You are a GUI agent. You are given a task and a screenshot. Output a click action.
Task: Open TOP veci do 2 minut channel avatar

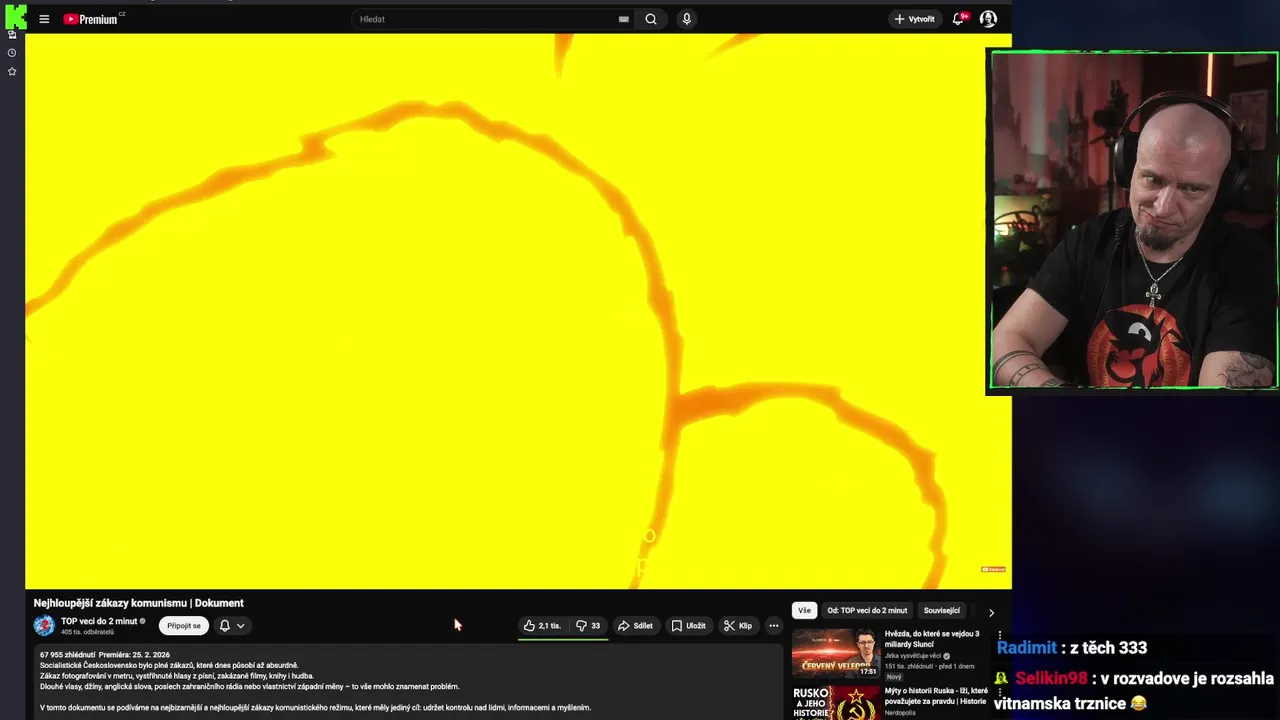[44, 626]
